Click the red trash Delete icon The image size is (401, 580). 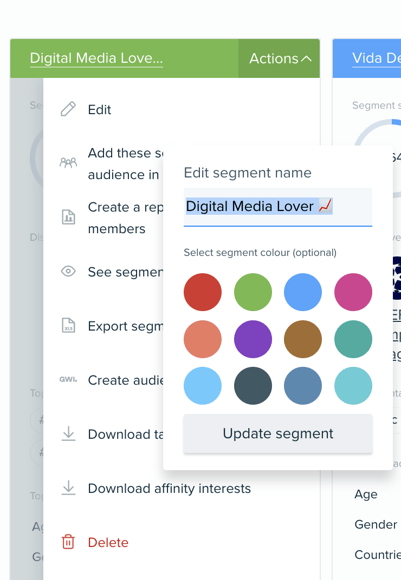[x=68, y=542]
